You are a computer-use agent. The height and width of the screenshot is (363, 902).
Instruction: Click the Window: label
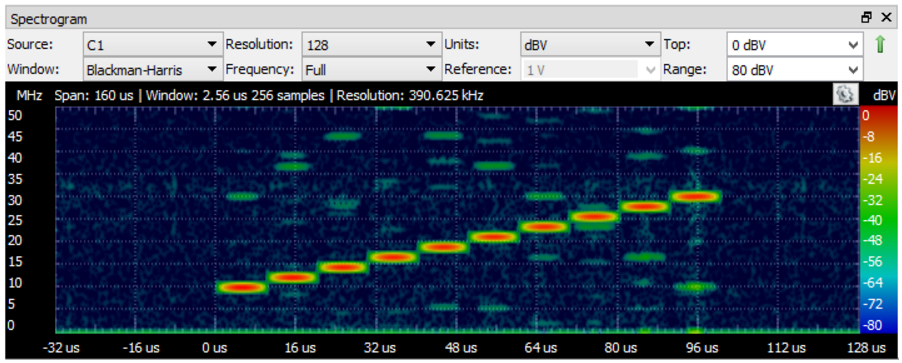[x=32, y=70]
